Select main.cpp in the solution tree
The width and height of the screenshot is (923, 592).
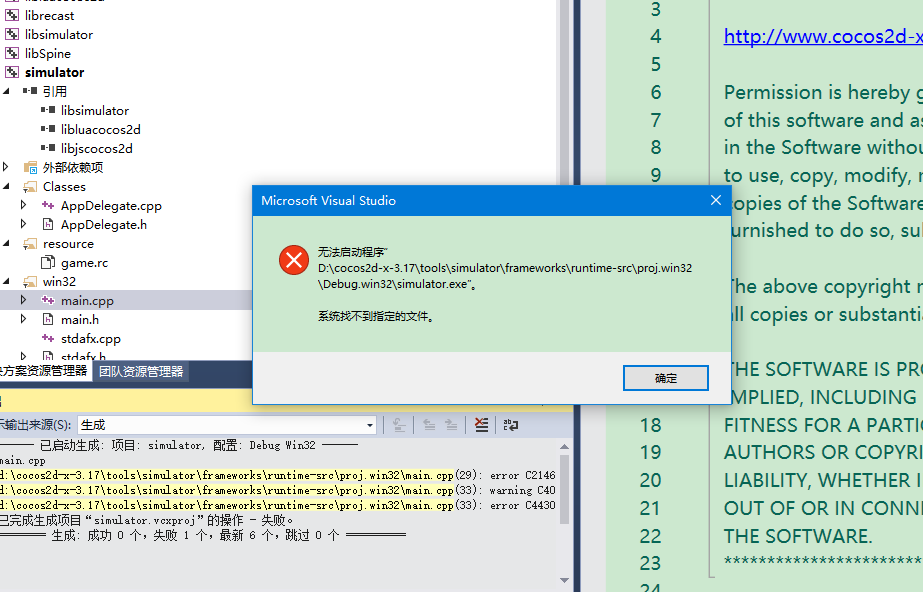pyautogui.click(x=87, y=301)
